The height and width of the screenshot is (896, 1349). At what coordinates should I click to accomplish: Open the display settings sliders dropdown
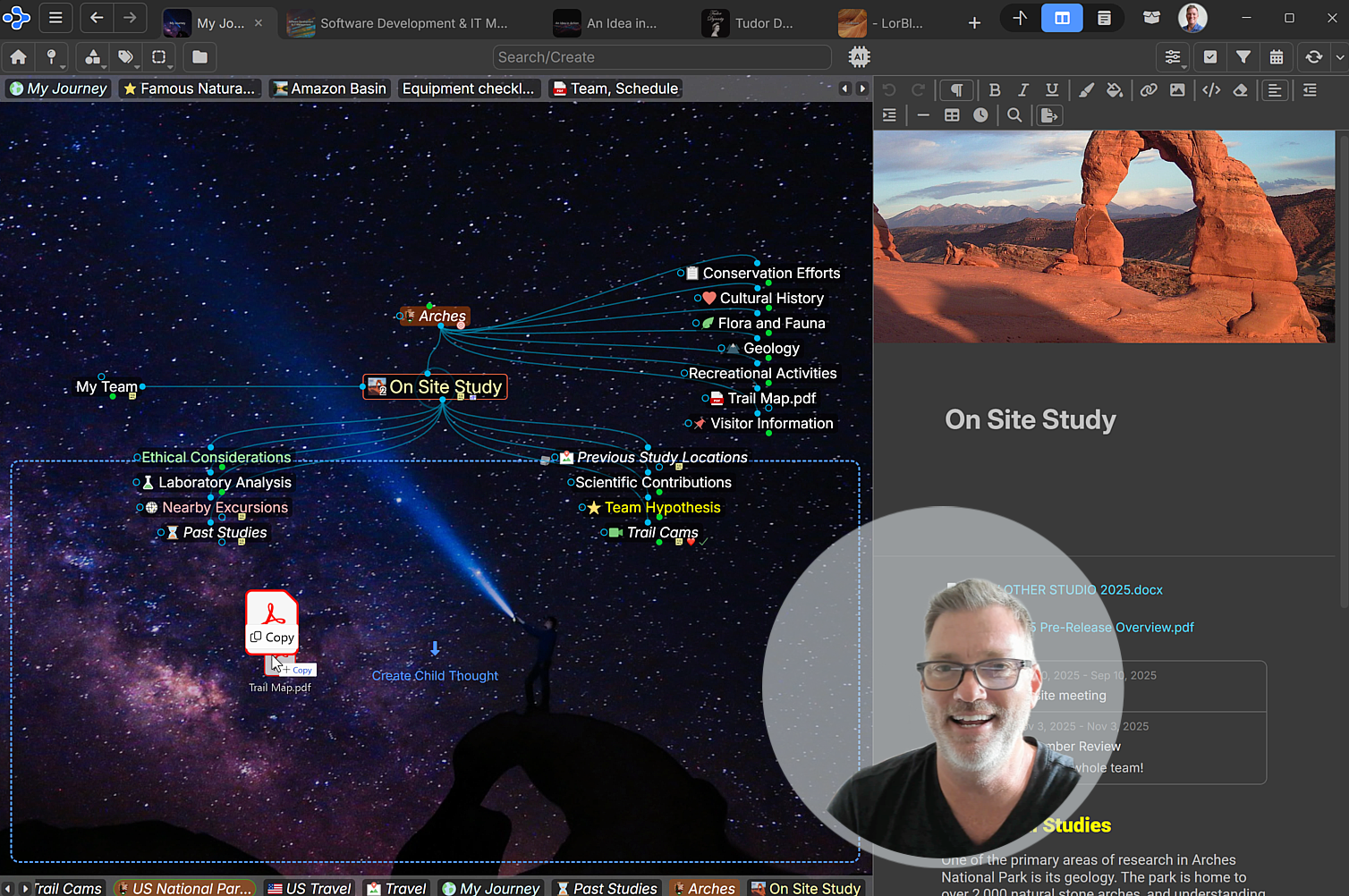1173,57
